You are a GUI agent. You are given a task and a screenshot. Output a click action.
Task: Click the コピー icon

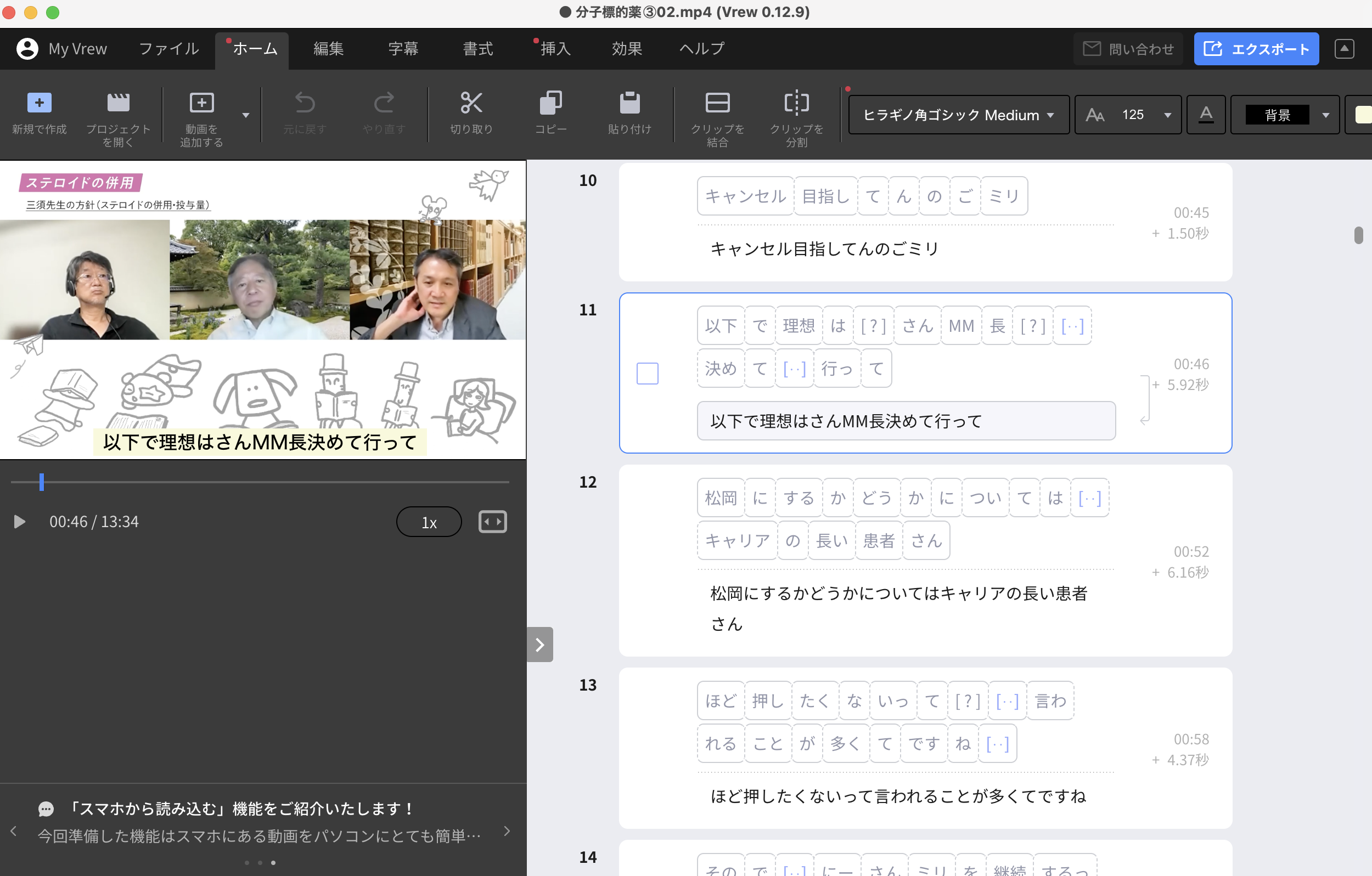(550, 103)
